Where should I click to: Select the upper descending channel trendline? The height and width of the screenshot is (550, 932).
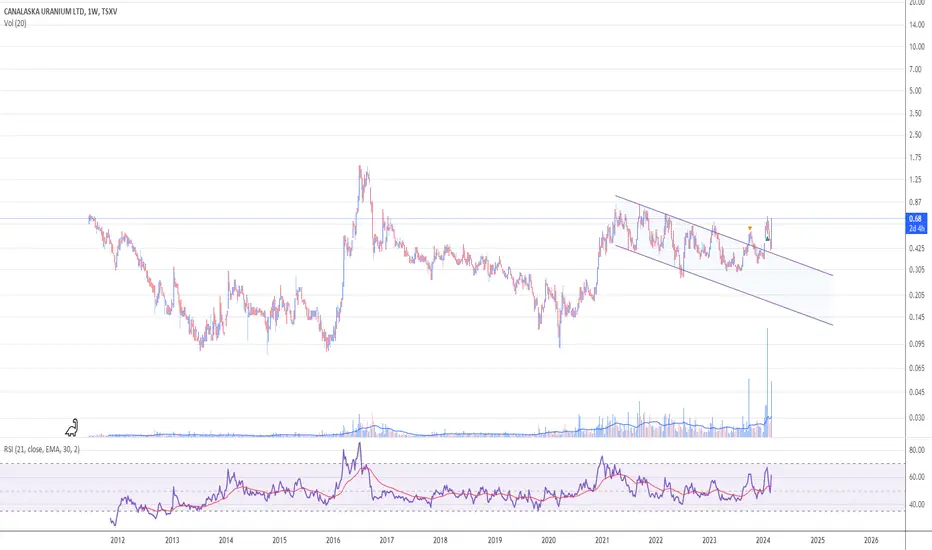[723, 235]
